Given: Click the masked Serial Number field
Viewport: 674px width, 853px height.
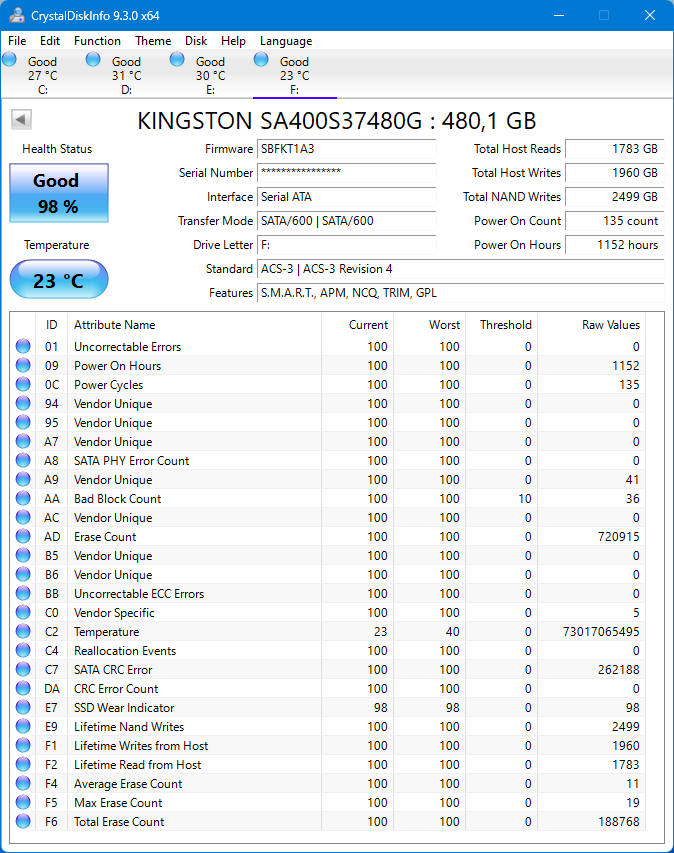Looking at the screenshot, I should click(x=347, y=173).
